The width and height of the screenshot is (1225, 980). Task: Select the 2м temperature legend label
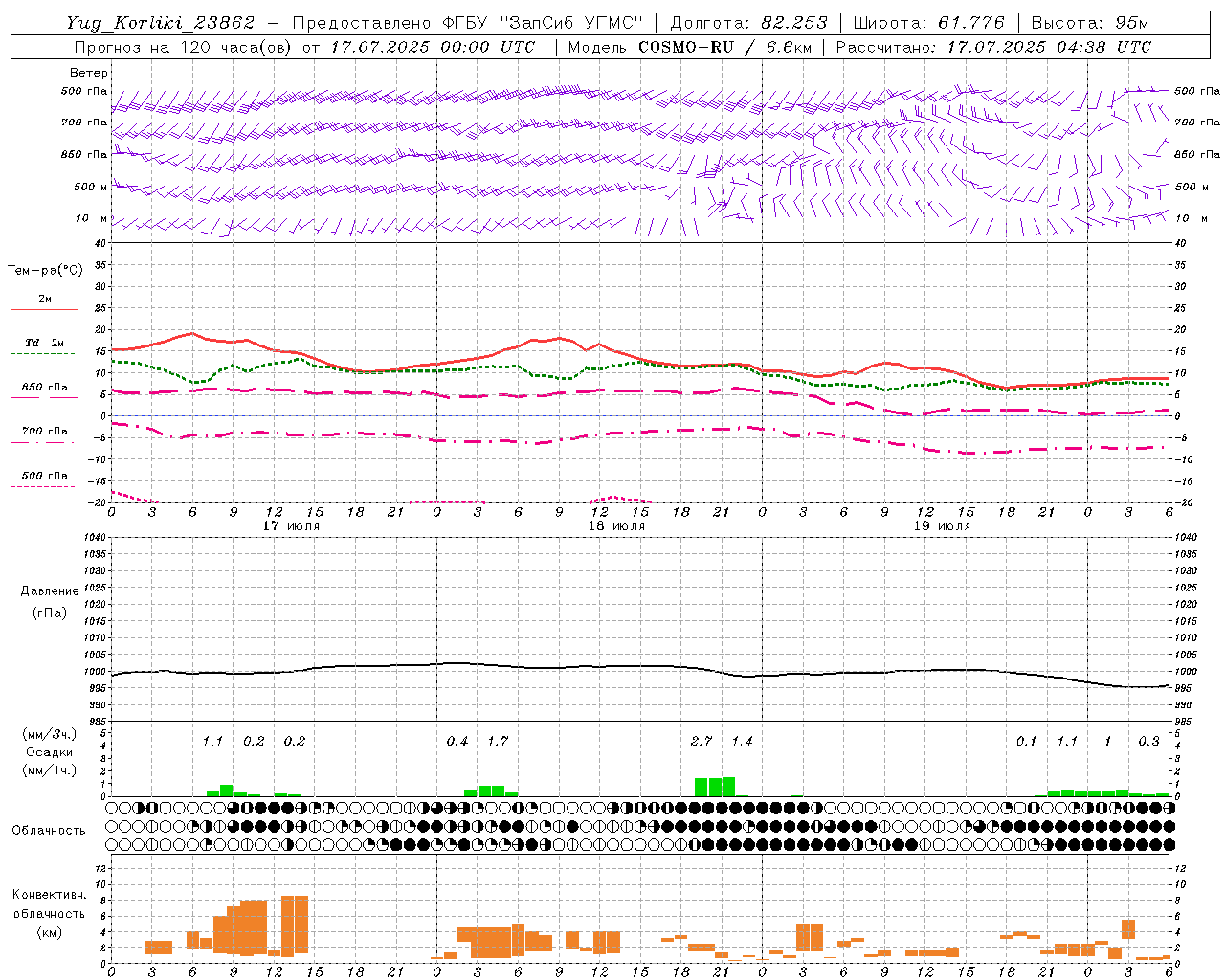click(x=45, y=300)
